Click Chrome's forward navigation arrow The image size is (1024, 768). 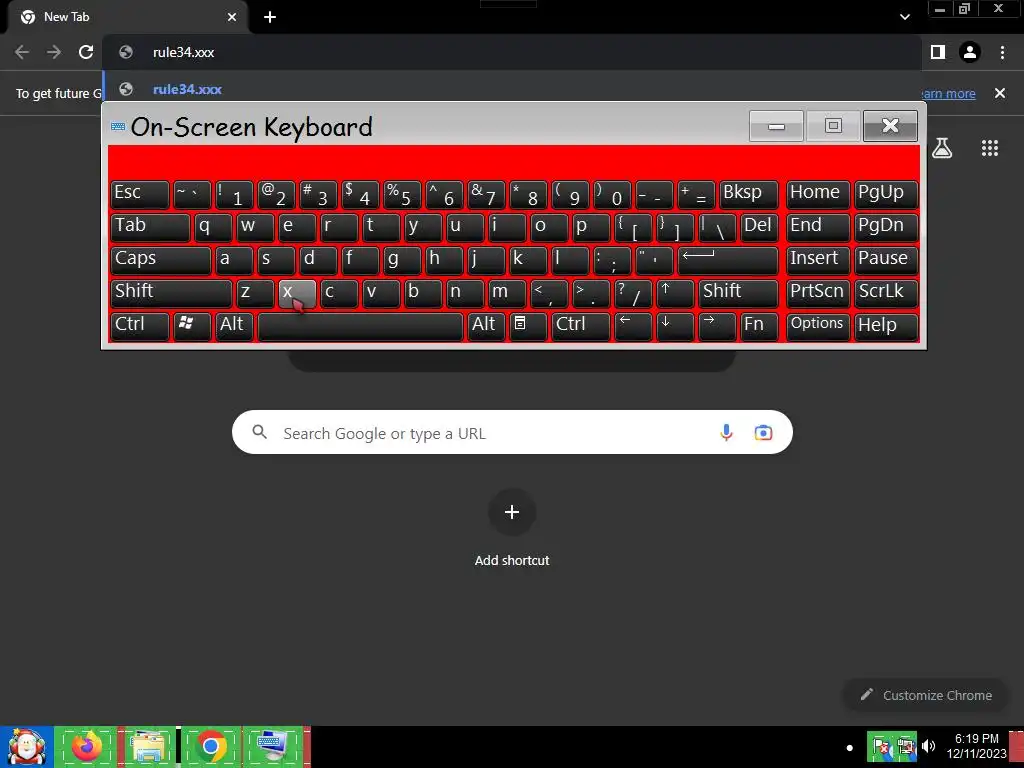point(54,52)
